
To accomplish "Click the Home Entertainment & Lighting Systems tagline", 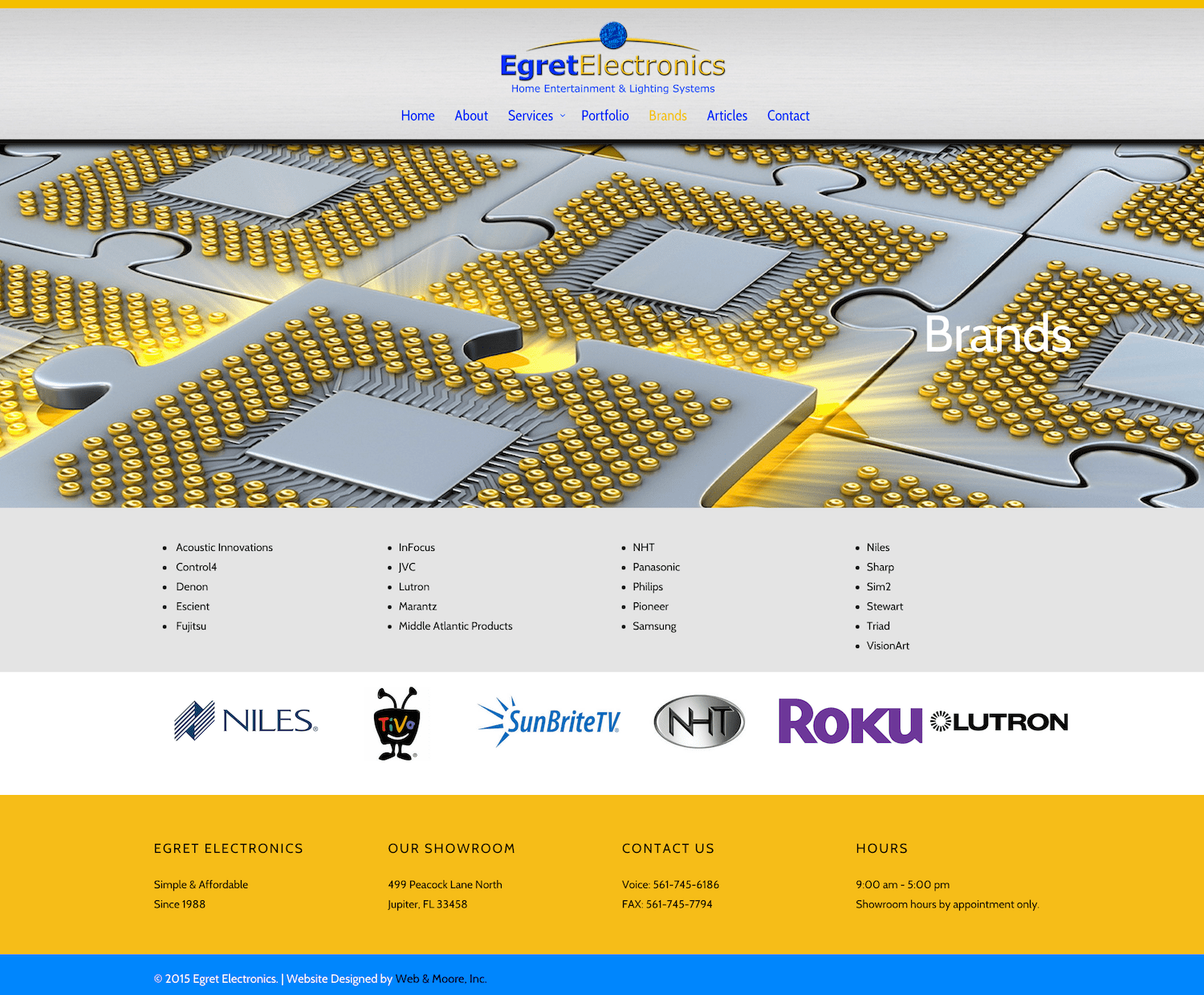I will (x=613, y=88).
